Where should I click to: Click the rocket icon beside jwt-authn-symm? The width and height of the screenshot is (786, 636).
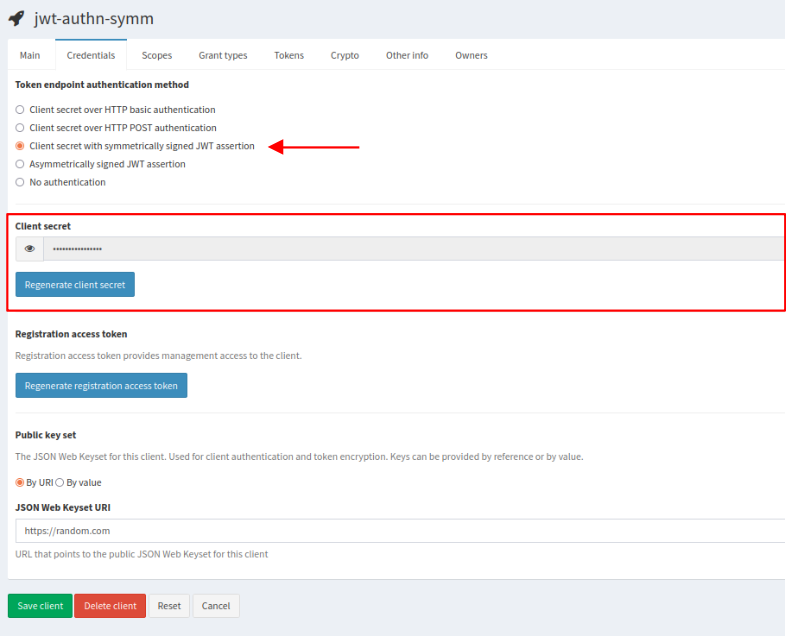pos(16,18)
